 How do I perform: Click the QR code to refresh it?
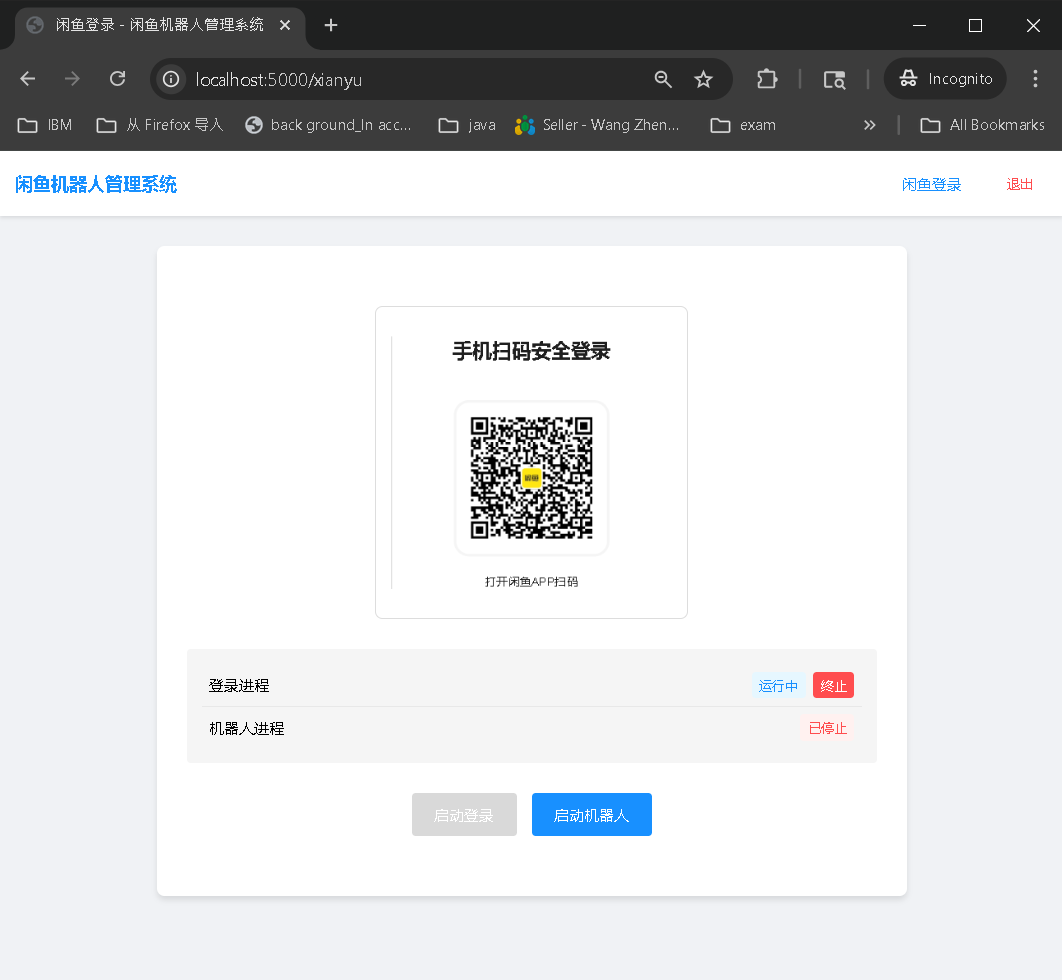(531, 477)
